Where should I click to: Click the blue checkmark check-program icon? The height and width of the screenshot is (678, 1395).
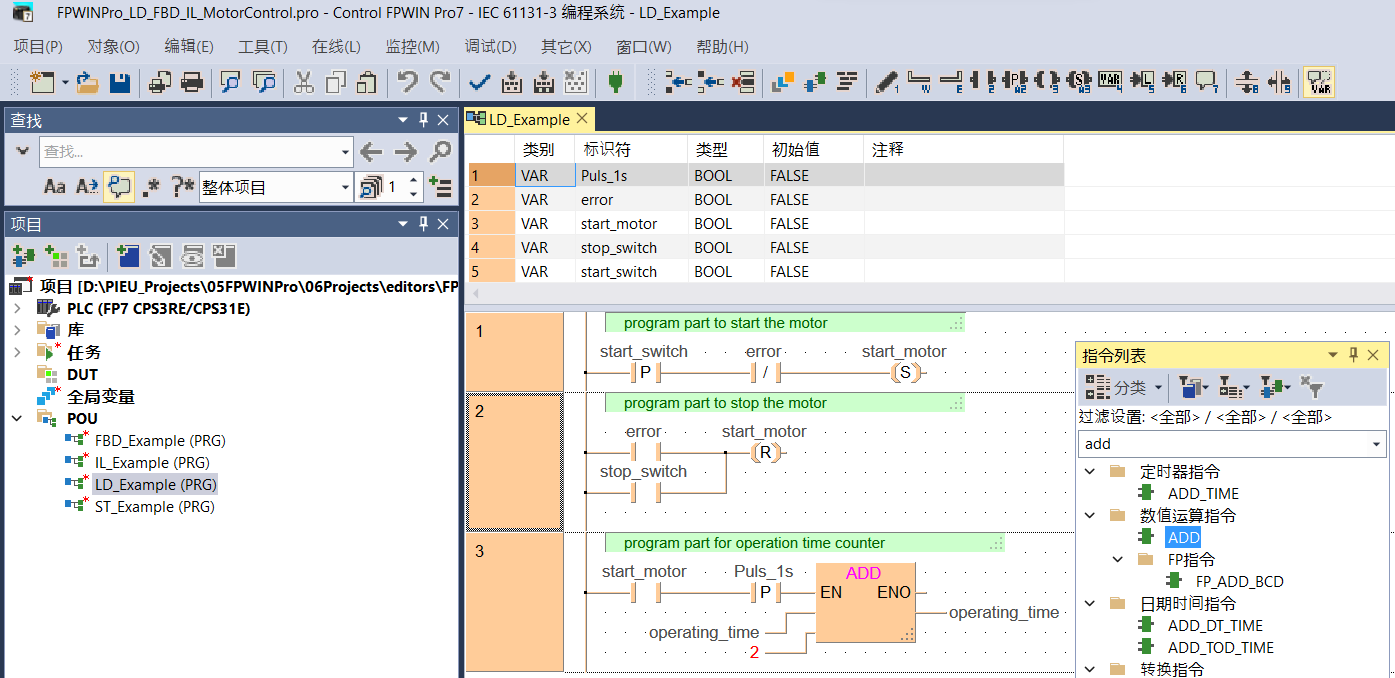point(479,83)
